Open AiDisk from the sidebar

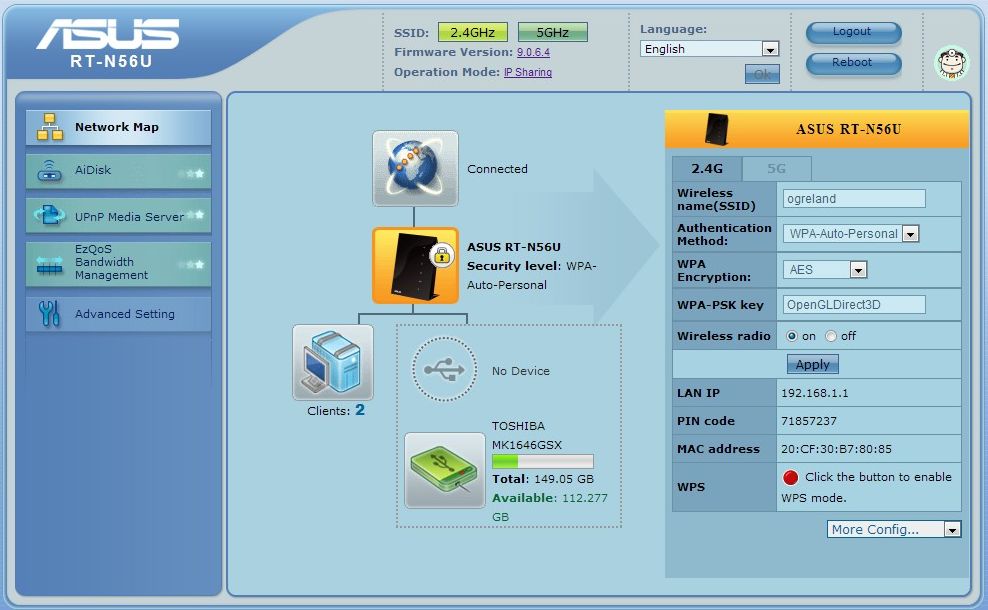click(x=118, y=171)
